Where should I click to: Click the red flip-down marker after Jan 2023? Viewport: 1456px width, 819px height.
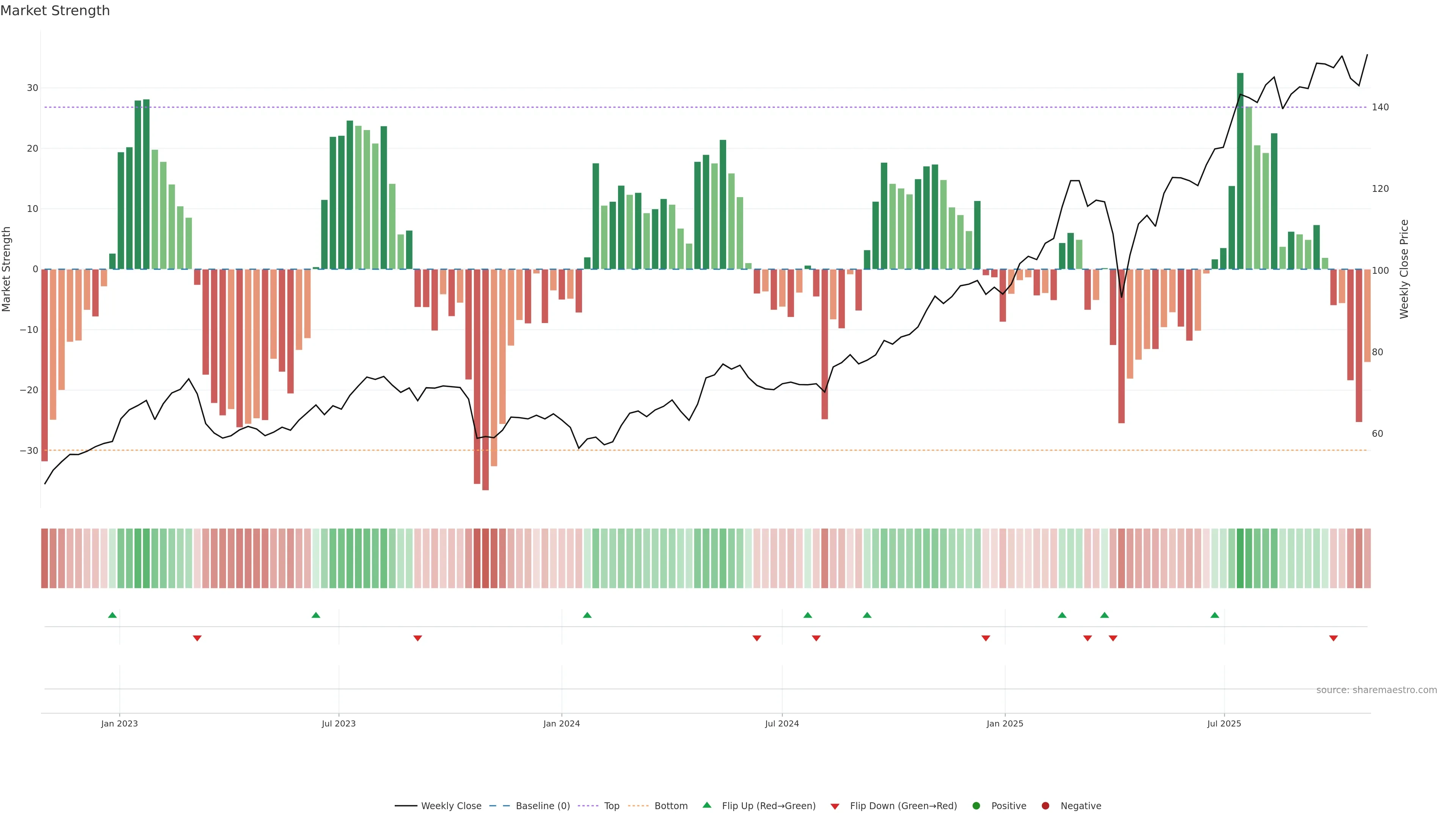click(197, 638)
